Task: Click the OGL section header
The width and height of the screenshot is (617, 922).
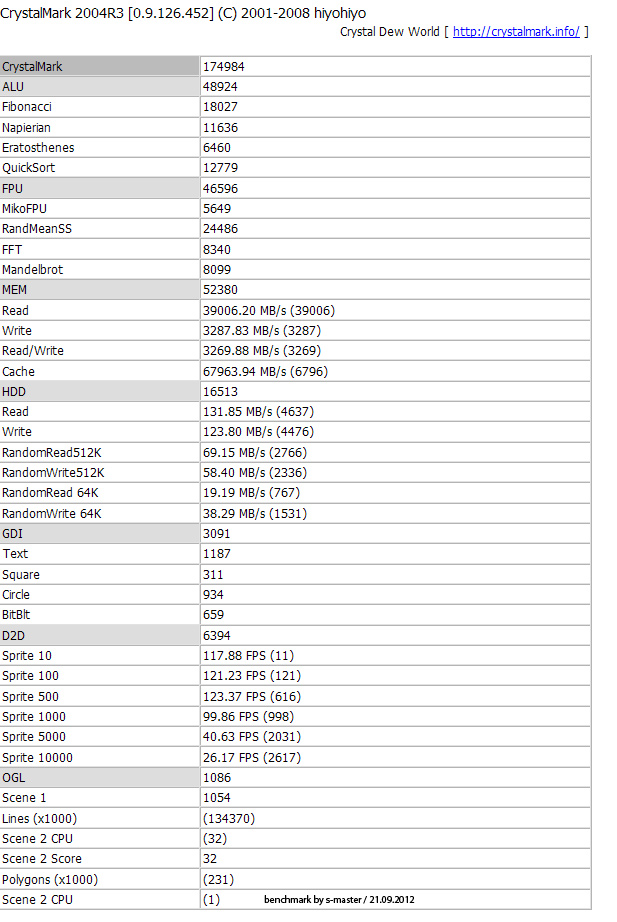Action: point(14,777)
